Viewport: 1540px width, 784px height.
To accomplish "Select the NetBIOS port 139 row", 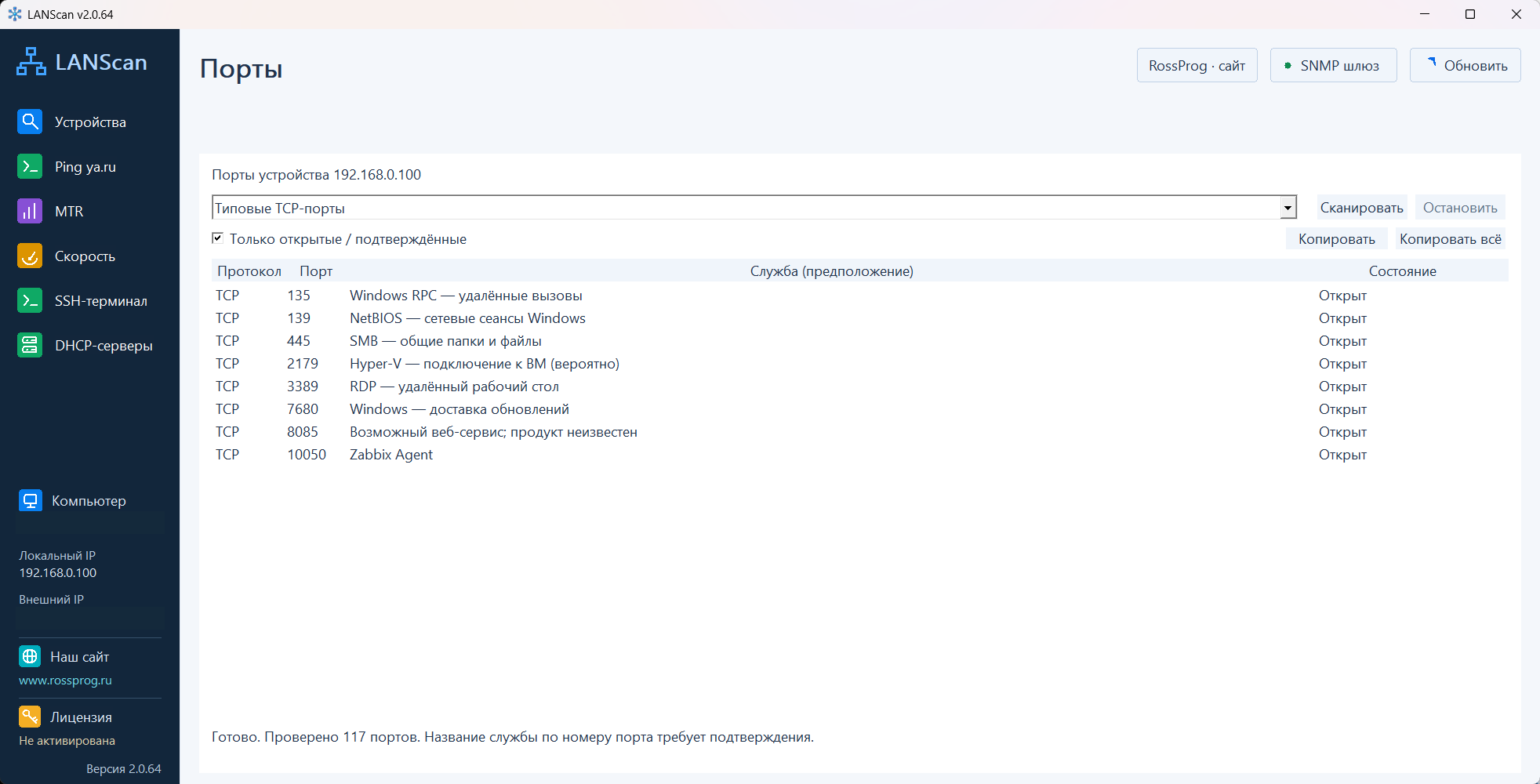I will (860, 318).
